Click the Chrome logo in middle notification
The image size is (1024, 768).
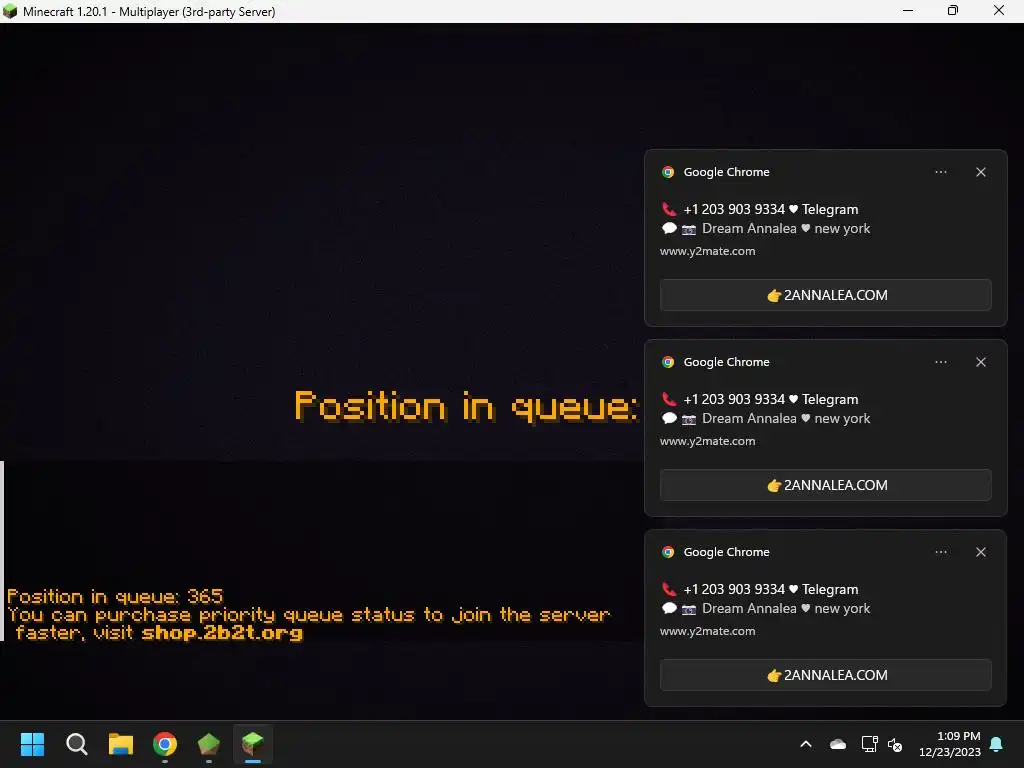click(x=667, y=362)
